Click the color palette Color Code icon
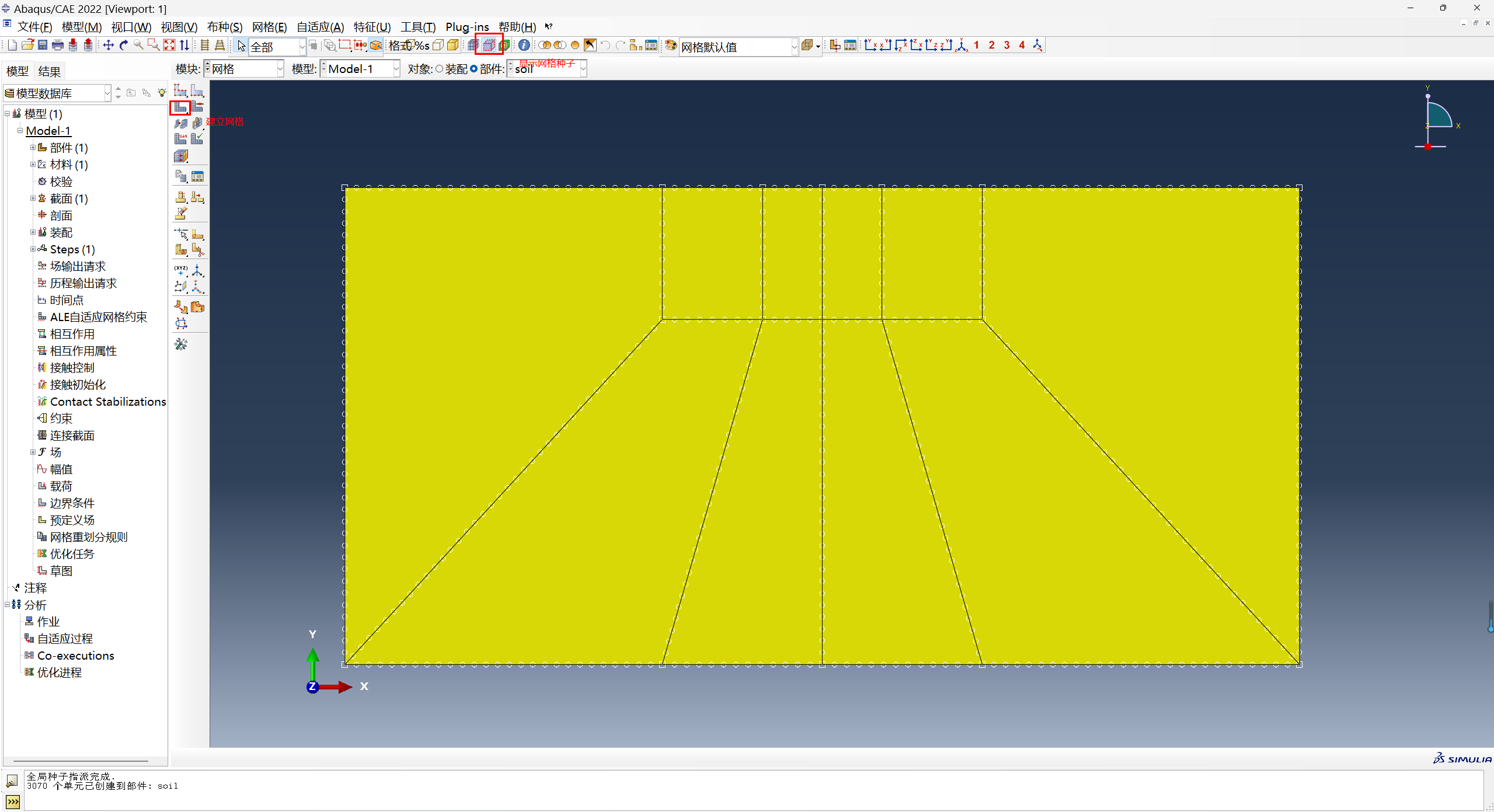This screenshot has height=812, width=1494. (x=671, y=46)
